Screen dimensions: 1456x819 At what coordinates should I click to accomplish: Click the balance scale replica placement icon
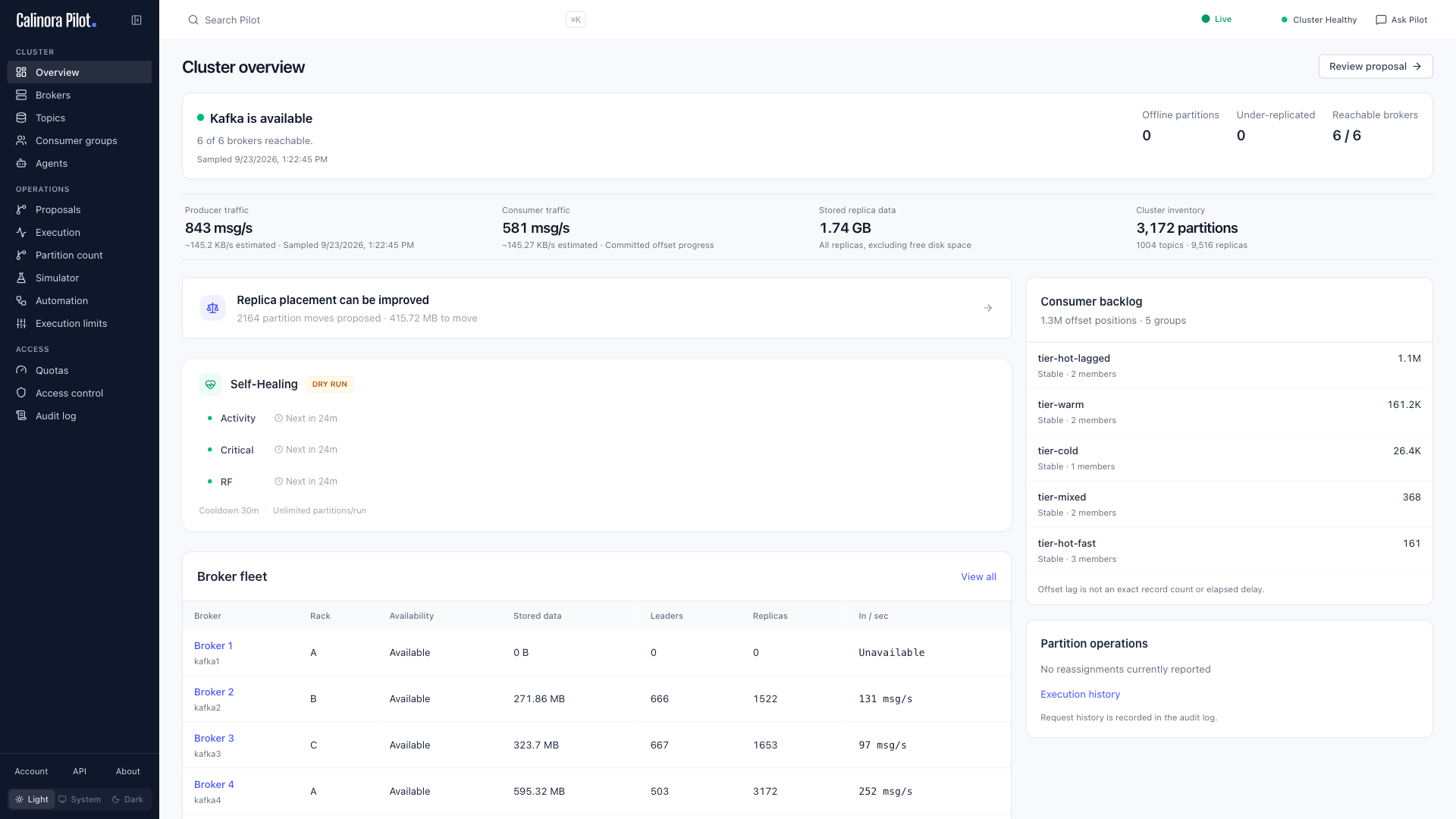pos(212,308)
